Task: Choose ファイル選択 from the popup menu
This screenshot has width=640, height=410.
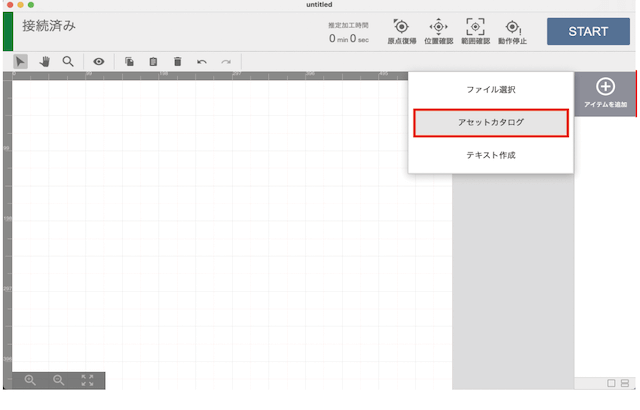Action: tap(490, 90)
